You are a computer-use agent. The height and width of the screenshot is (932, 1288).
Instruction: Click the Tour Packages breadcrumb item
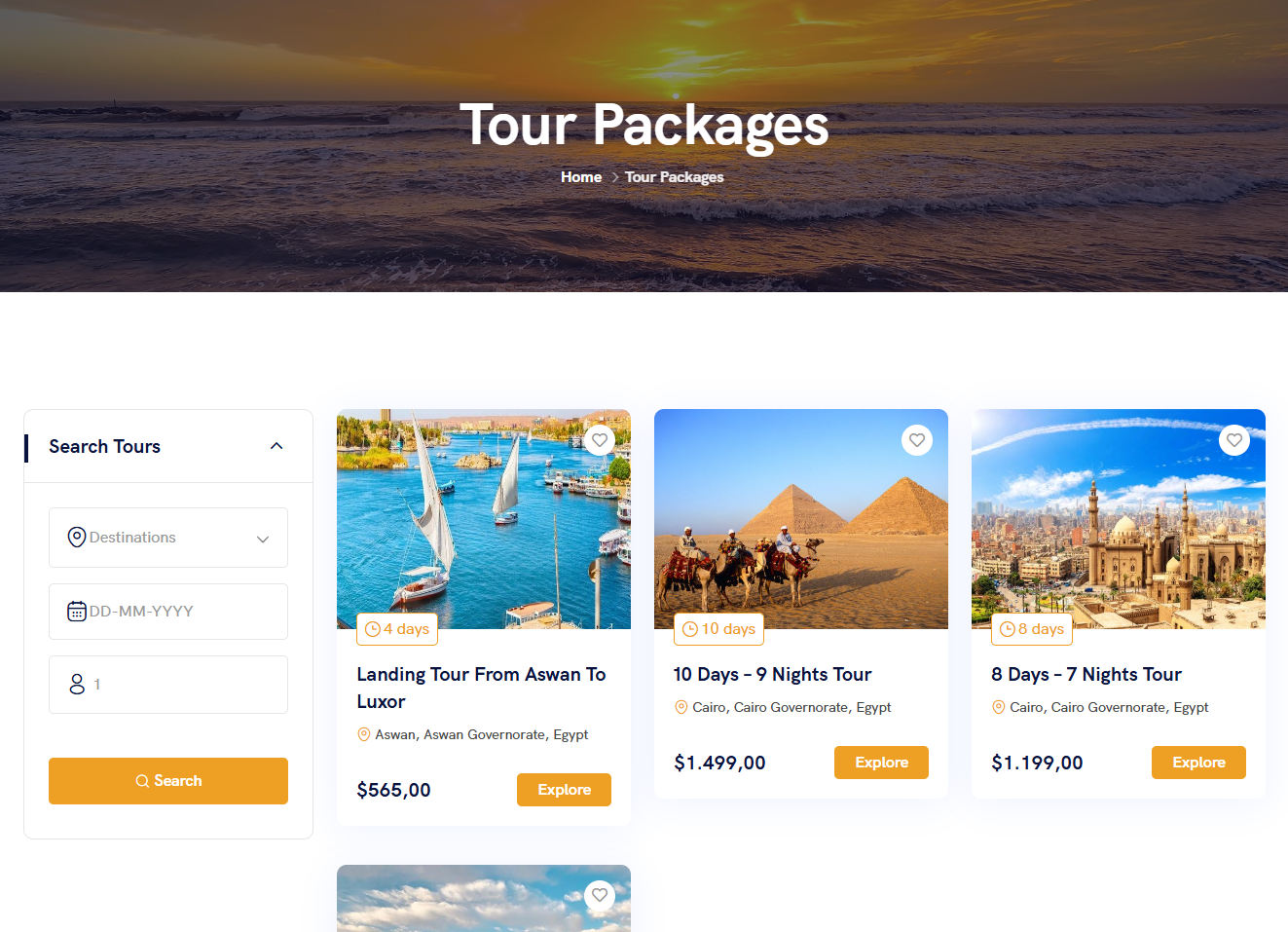tap(674, 177)
